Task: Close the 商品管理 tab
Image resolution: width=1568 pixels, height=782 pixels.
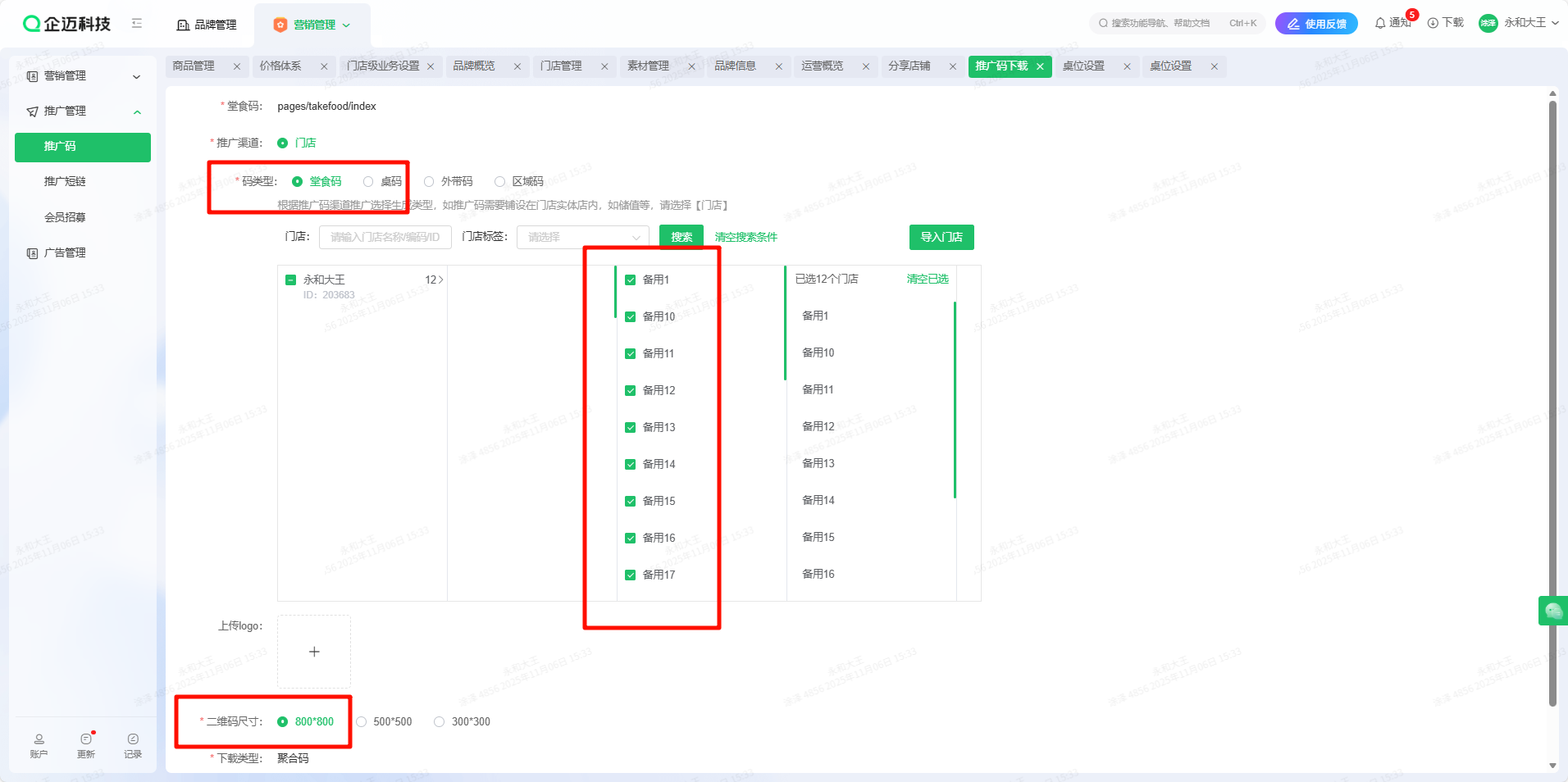Action: point(237,66)
